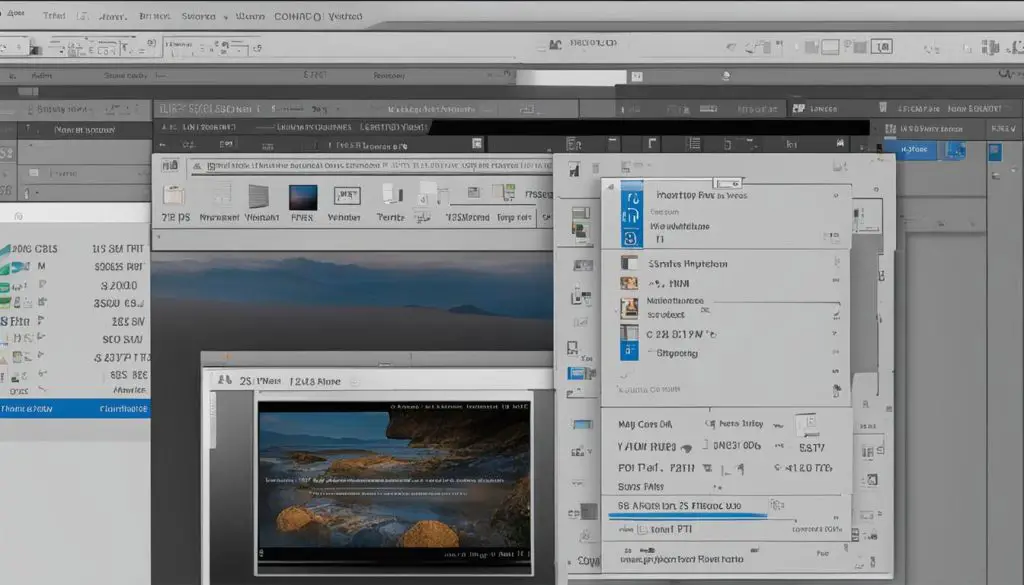Click the small checkbox in the popup bottom row
The height and width of the screenshot is (585, 1024).
click(x=642, y=530)
